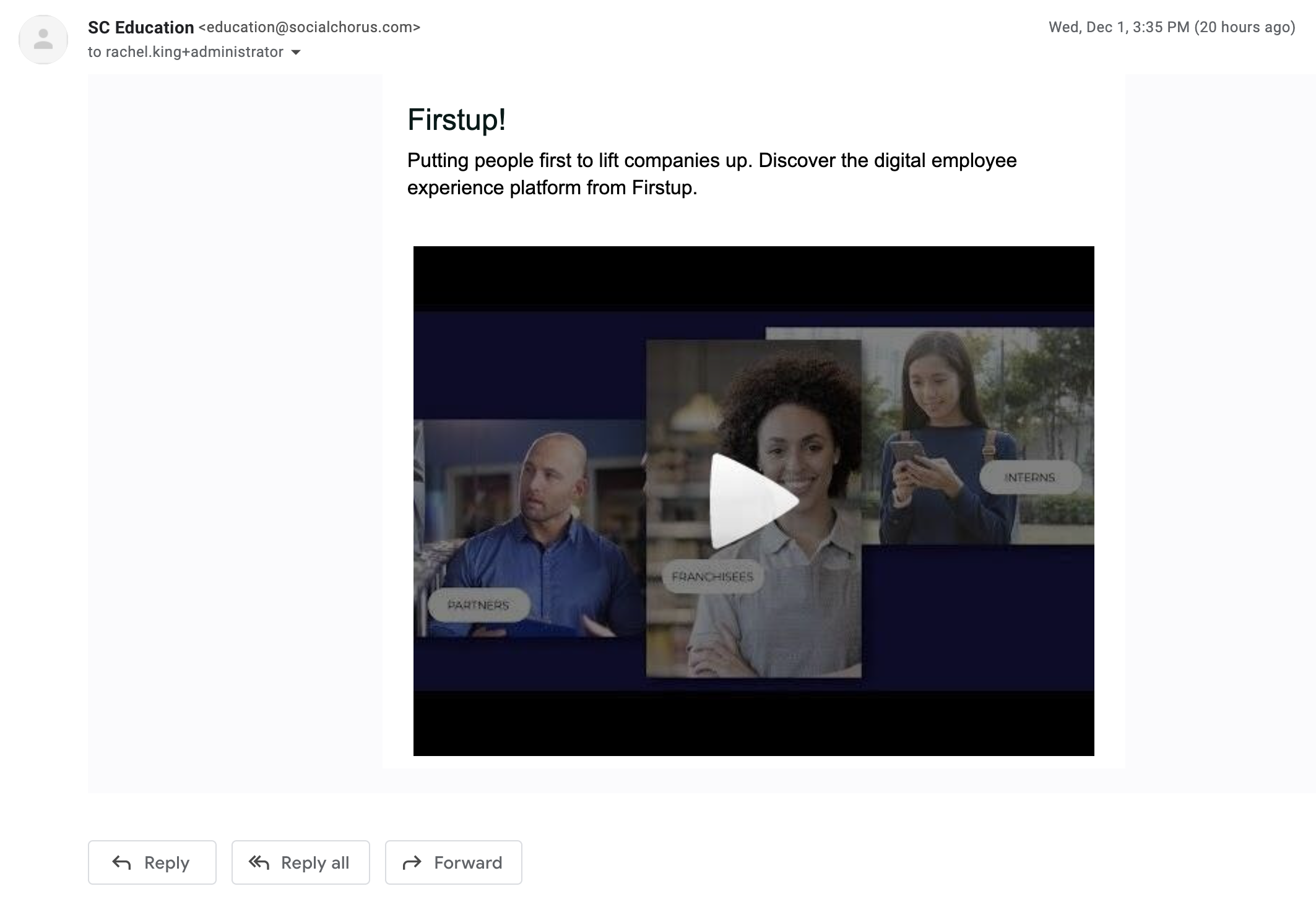This screenshot has width=1316, height=907.
Task: Click the sender avatar icon
Action: point(43,40)
